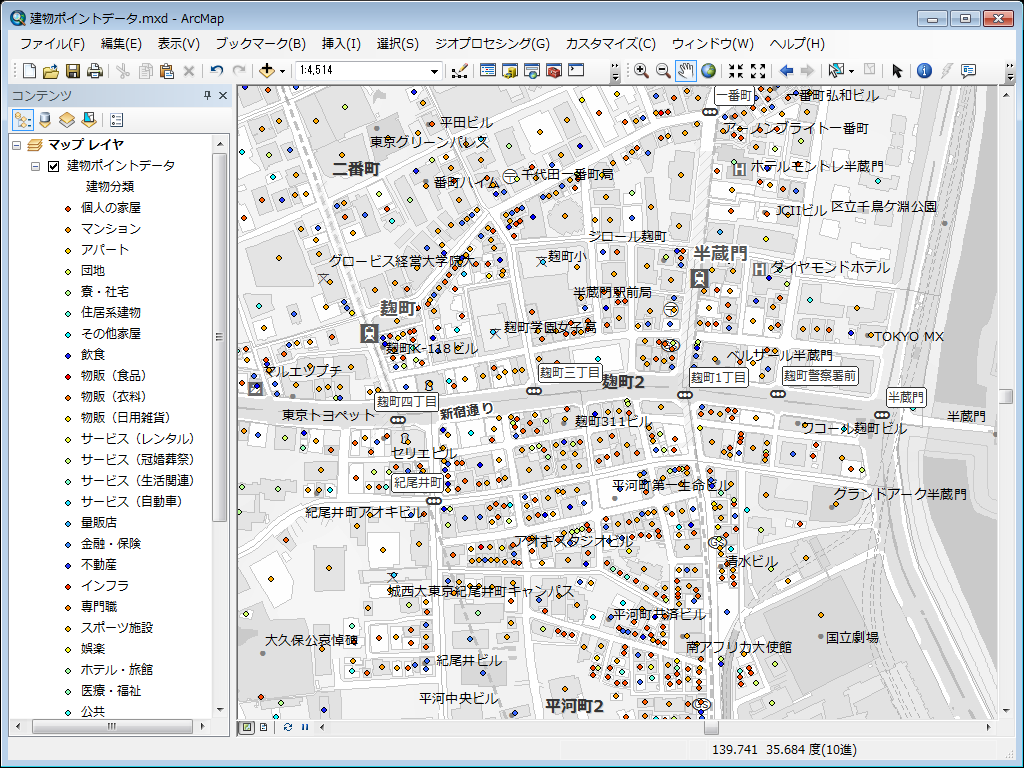The image size is (1024, 768).
Task: Click the Add Data button
Action: click(266, 71)
